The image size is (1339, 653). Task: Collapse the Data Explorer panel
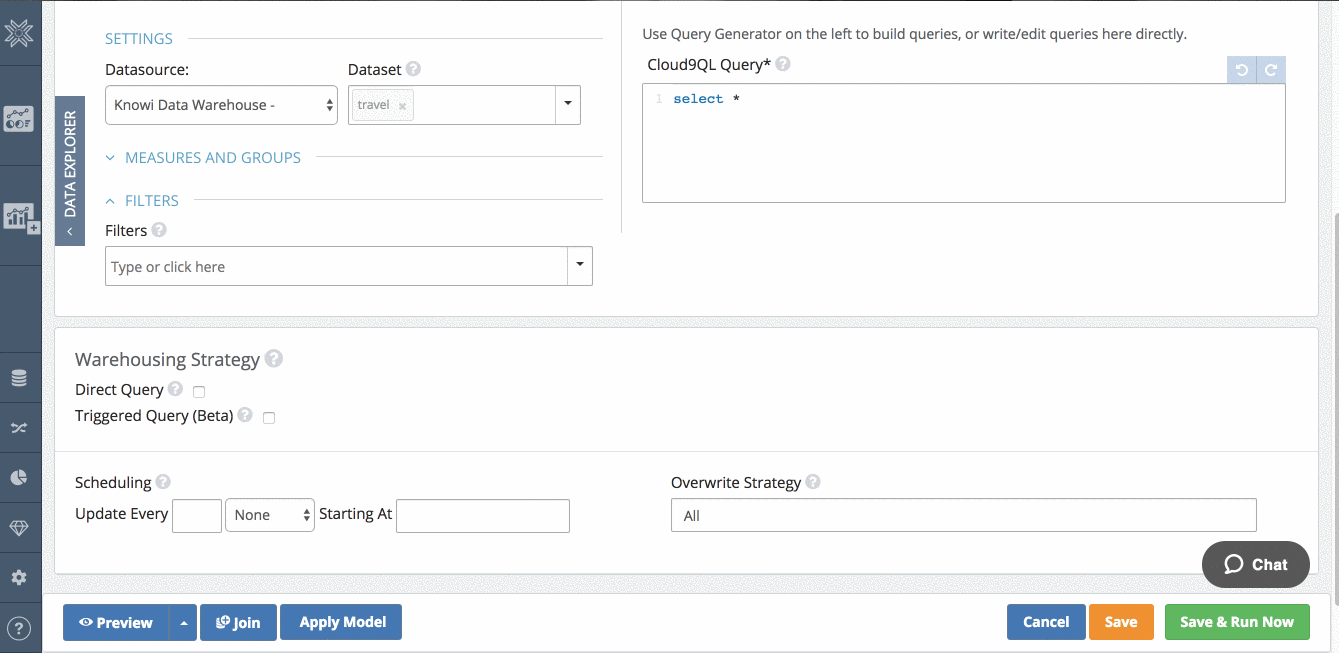70,171
